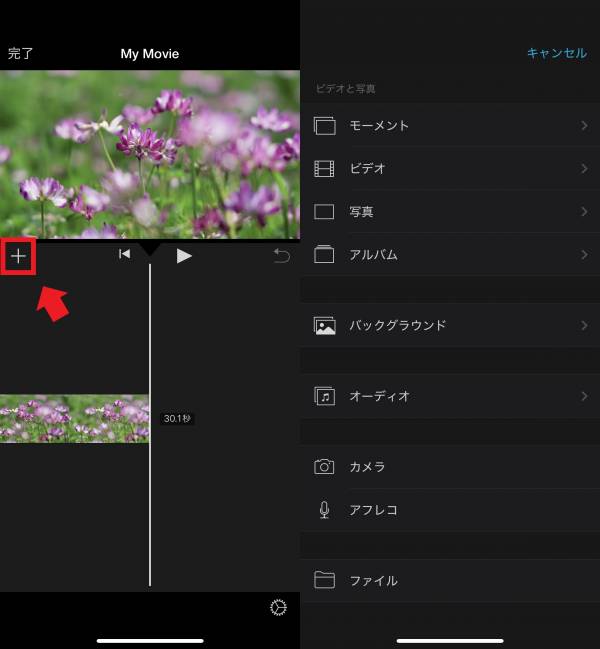Select the モーメント icon
600x649 pixels.
(x=324, y=126)
